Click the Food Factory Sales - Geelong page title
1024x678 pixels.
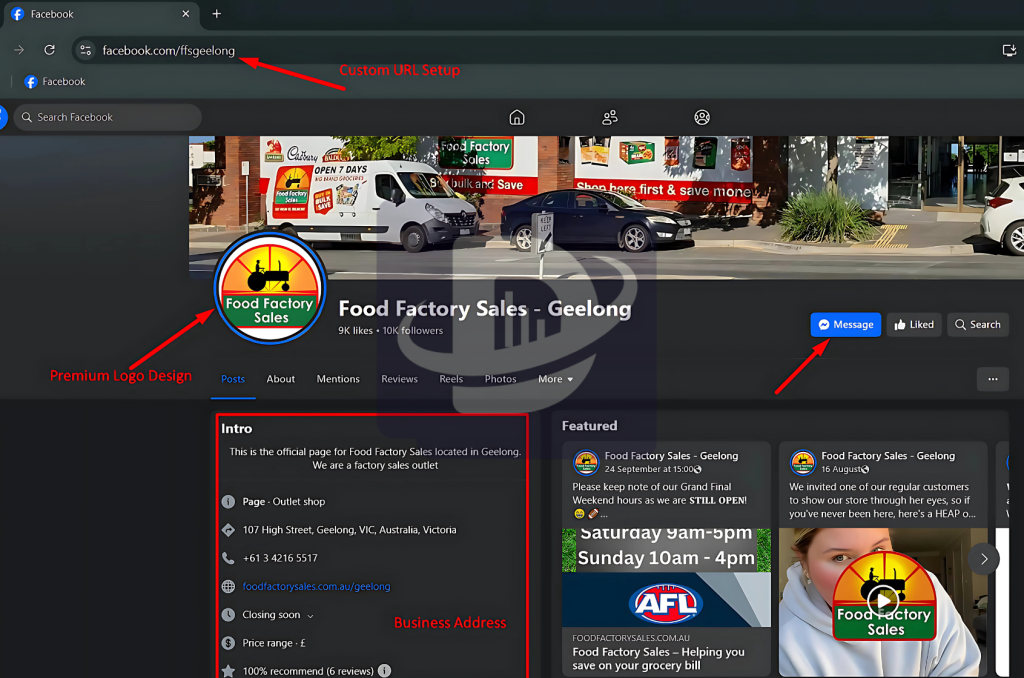[485, 308]
